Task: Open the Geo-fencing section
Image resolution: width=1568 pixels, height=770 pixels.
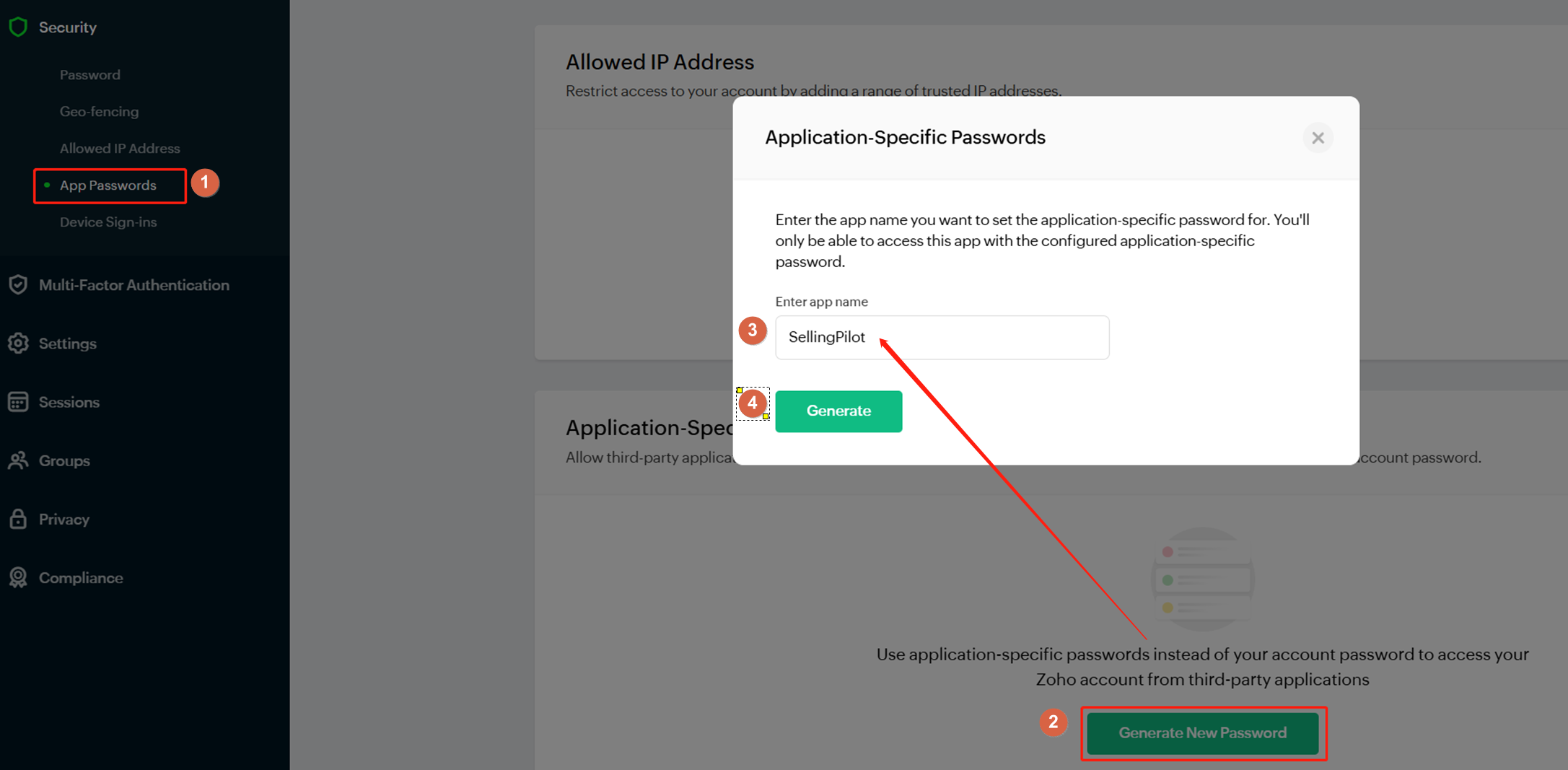Action: [x=99, y=112]
